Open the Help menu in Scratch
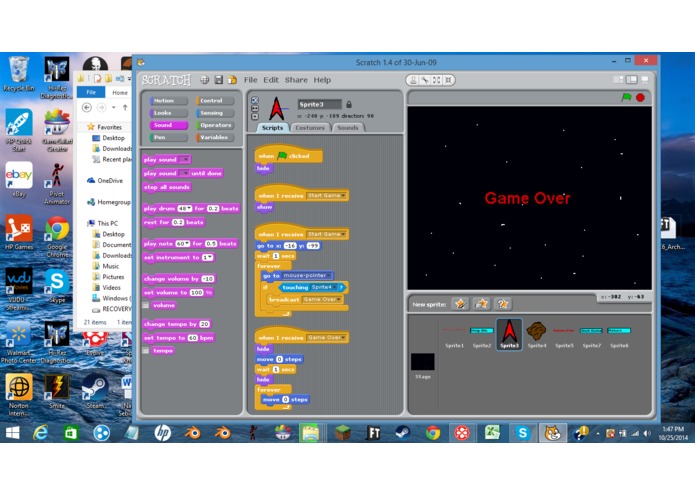695x494 pixels. coord(322,80)
